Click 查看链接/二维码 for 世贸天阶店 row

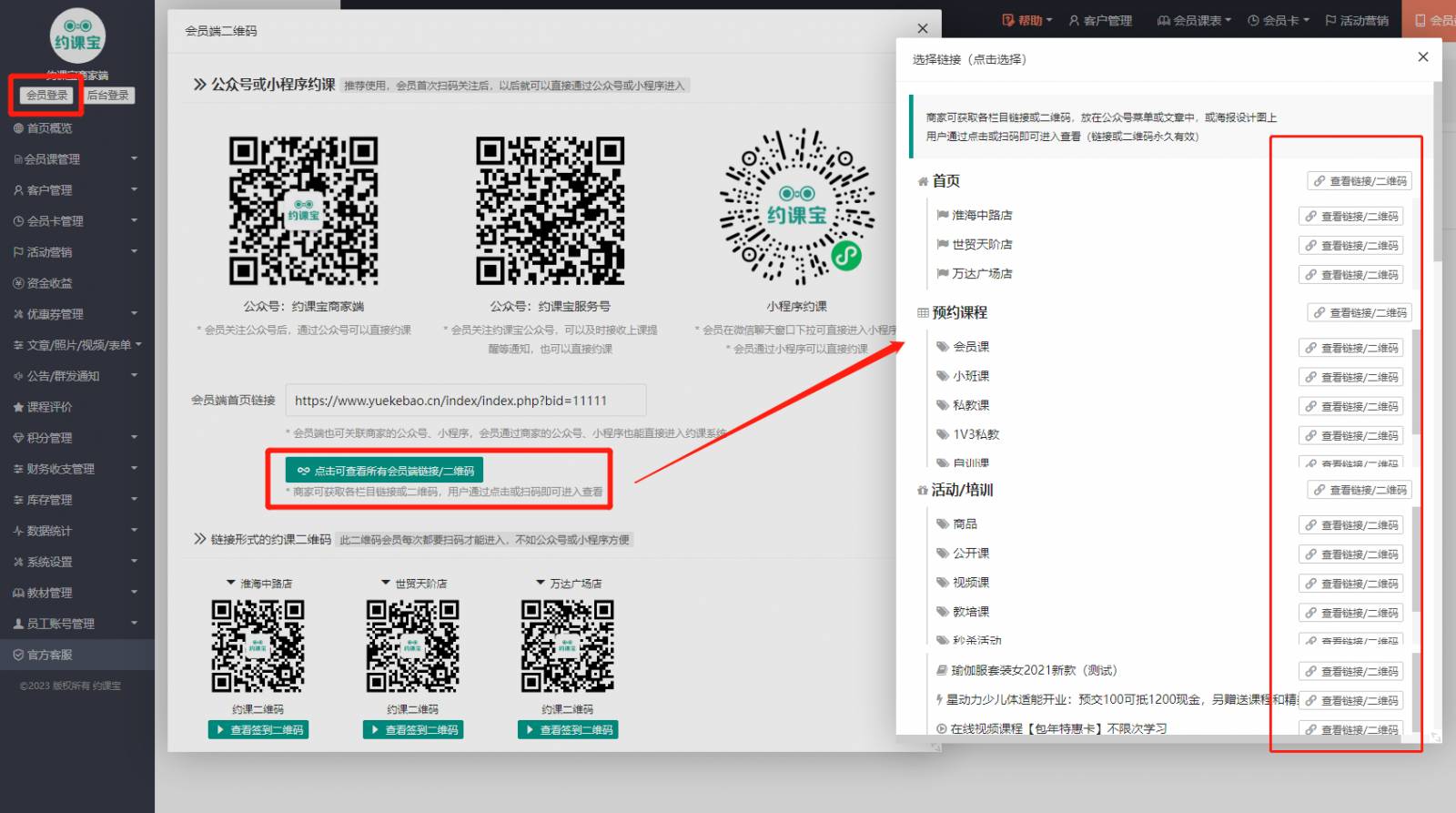(x=1350, y=246)
